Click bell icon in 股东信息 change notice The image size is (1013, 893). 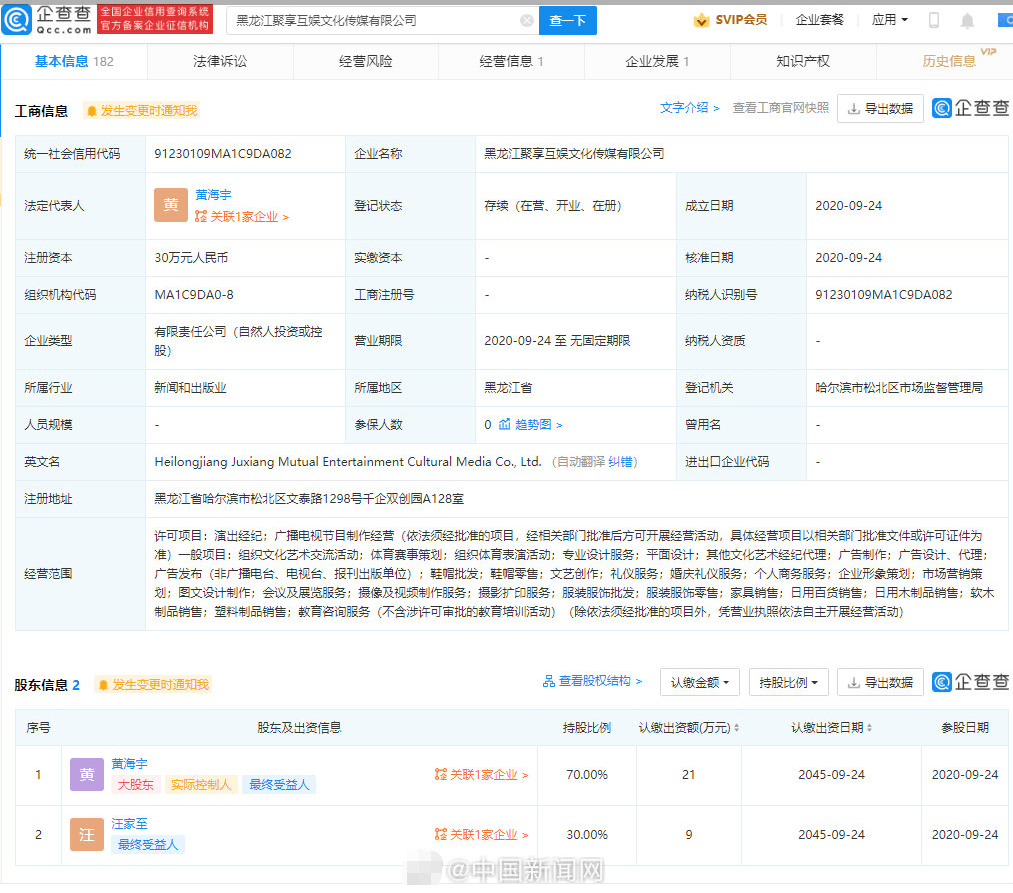(103, 685)
